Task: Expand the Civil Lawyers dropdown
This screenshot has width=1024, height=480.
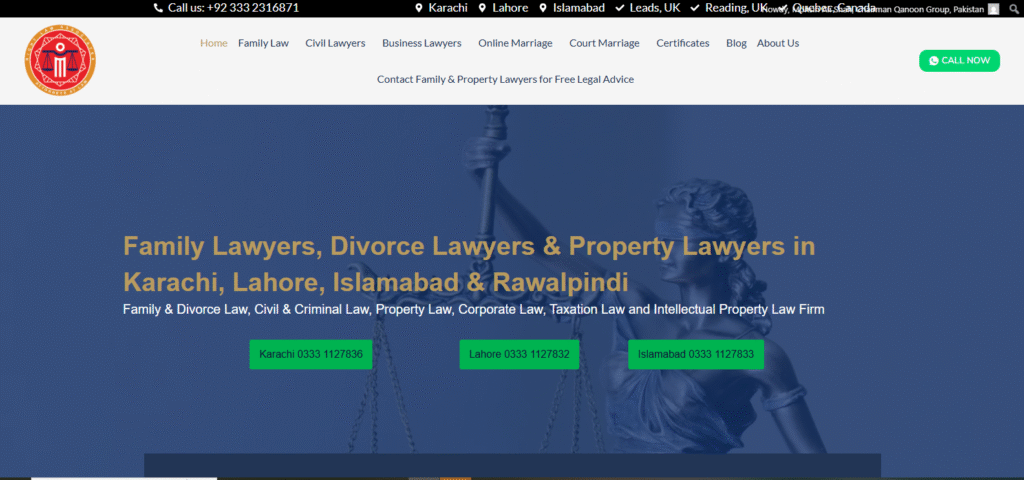Action: 335,43
